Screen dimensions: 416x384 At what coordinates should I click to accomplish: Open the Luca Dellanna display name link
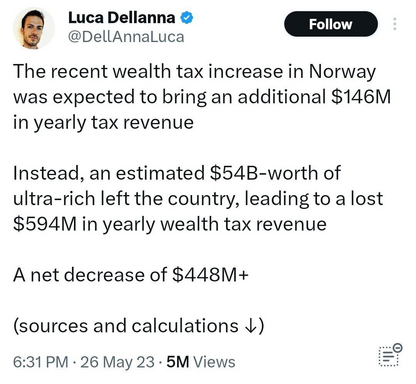[122, 18]
